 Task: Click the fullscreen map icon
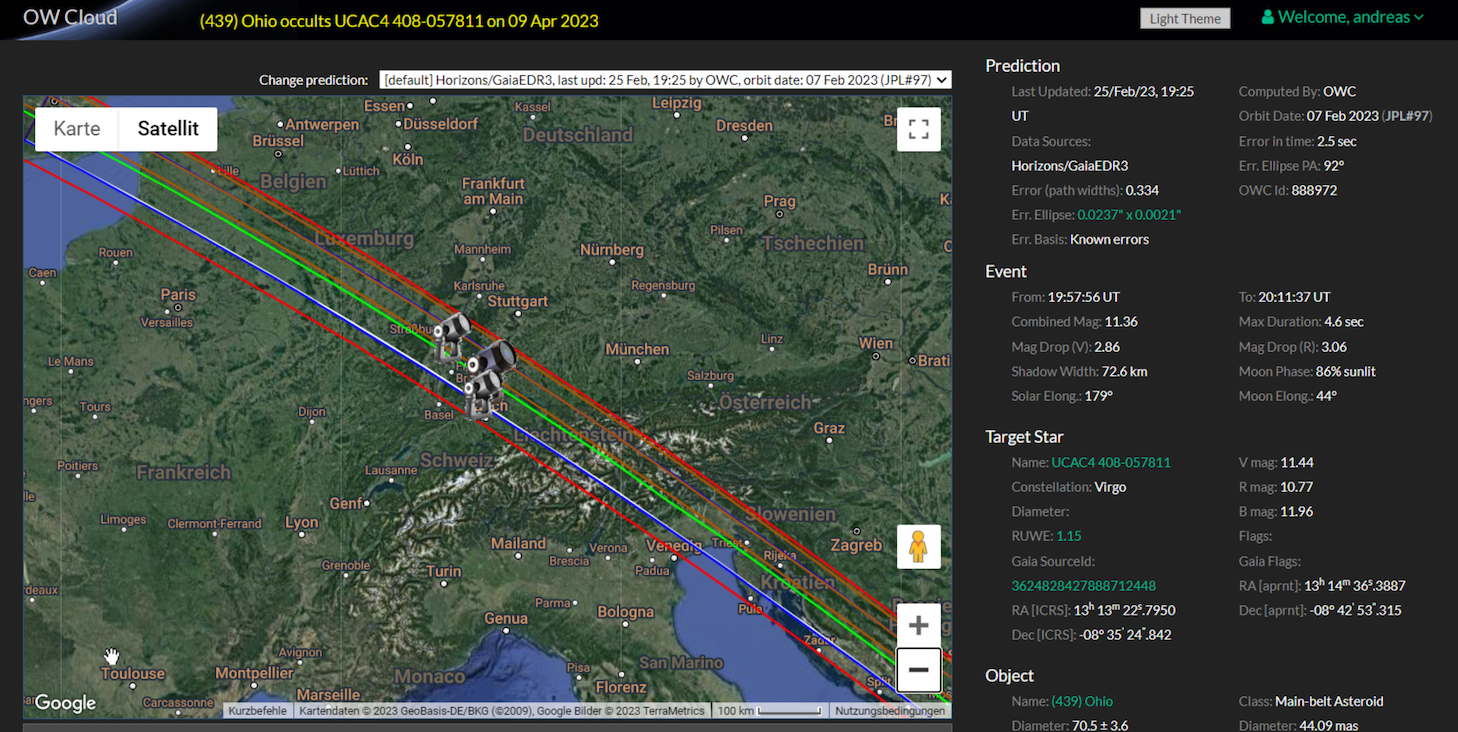918,129
